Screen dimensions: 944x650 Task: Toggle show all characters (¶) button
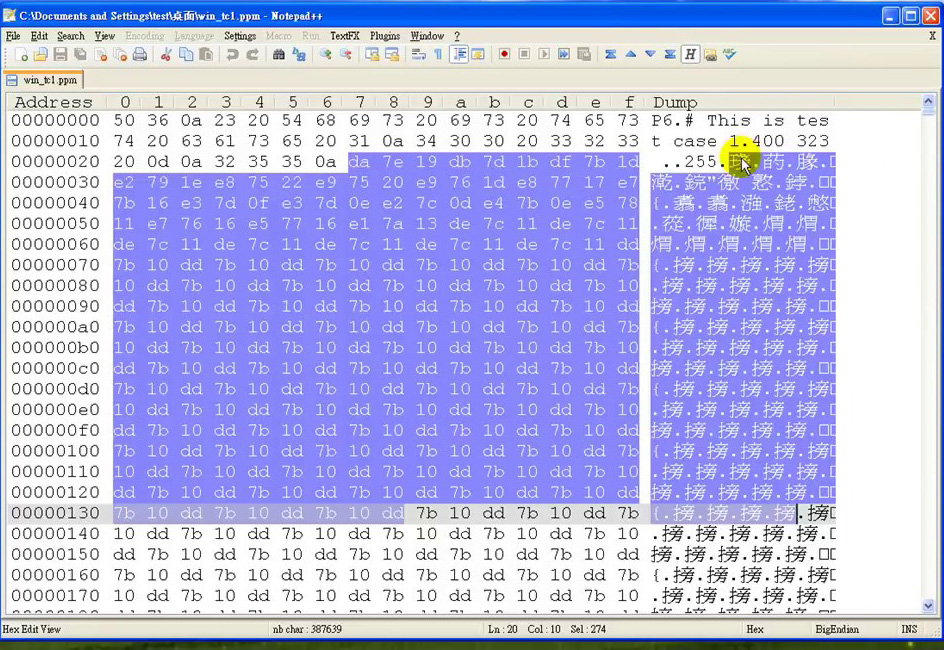coord(438,55)
